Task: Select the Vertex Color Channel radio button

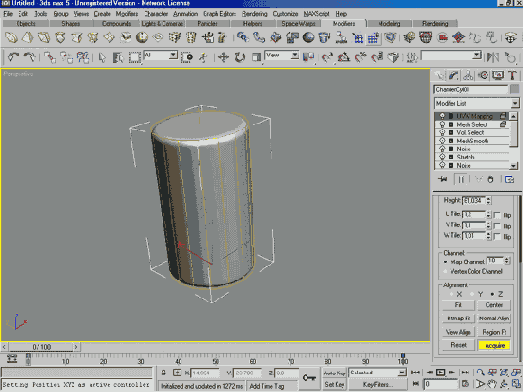Action: click(x=445, y=272)
